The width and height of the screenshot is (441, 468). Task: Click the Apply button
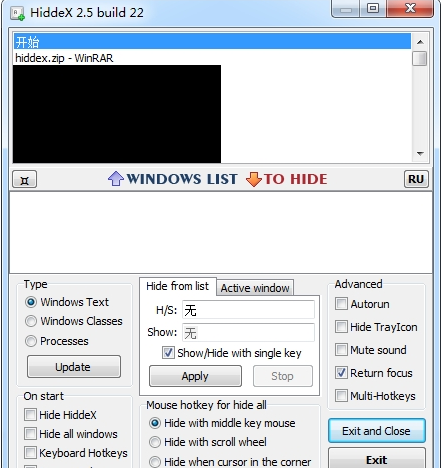click(x=195, y=376)
